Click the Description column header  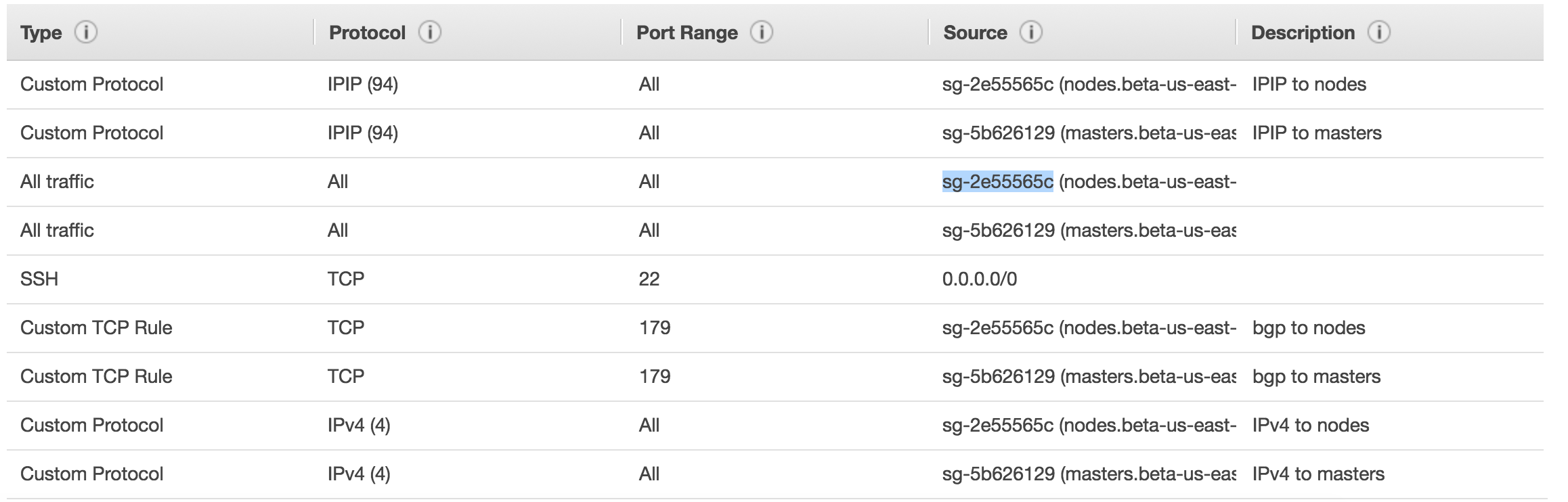pyautogui.click(x=1303, y=32)
